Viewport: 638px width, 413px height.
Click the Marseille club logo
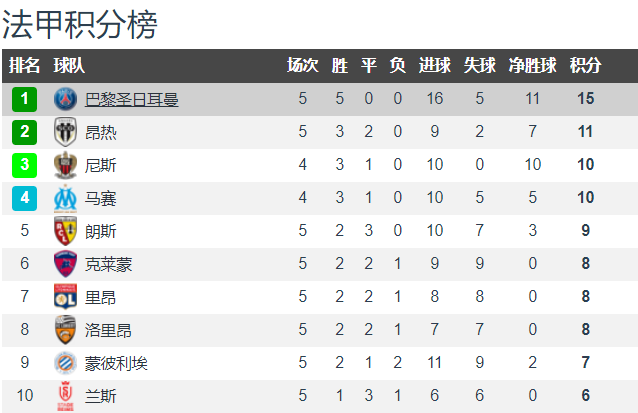click(66, 199)
